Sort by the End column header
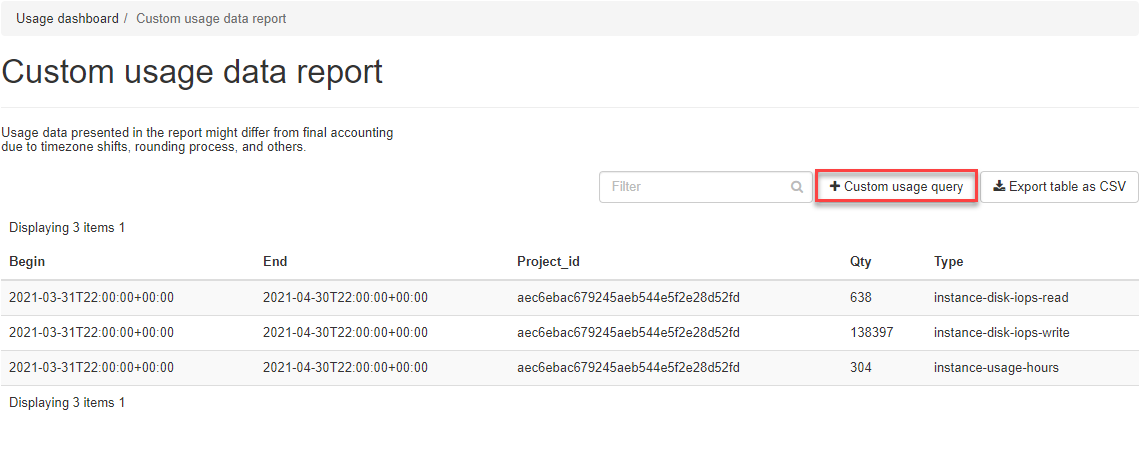The height and width of the screenshot is (468, 1147). pos(275,262)
